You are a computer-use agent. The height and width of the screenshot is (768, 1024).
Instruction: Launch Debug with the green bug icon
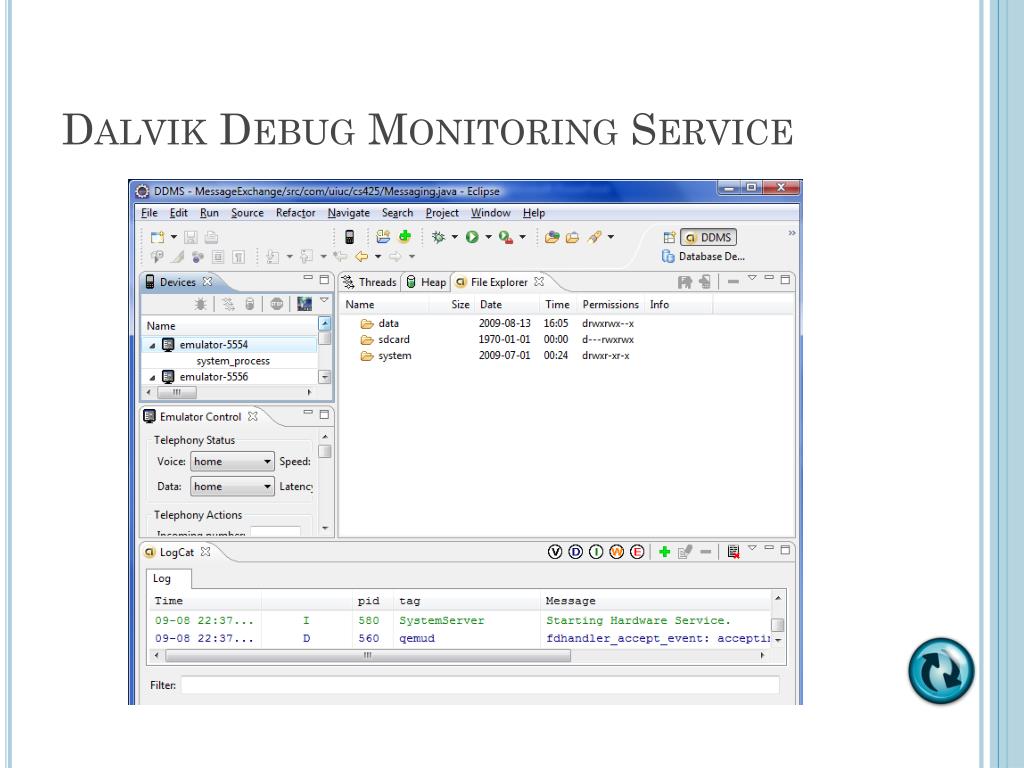[x=438, y=237]
